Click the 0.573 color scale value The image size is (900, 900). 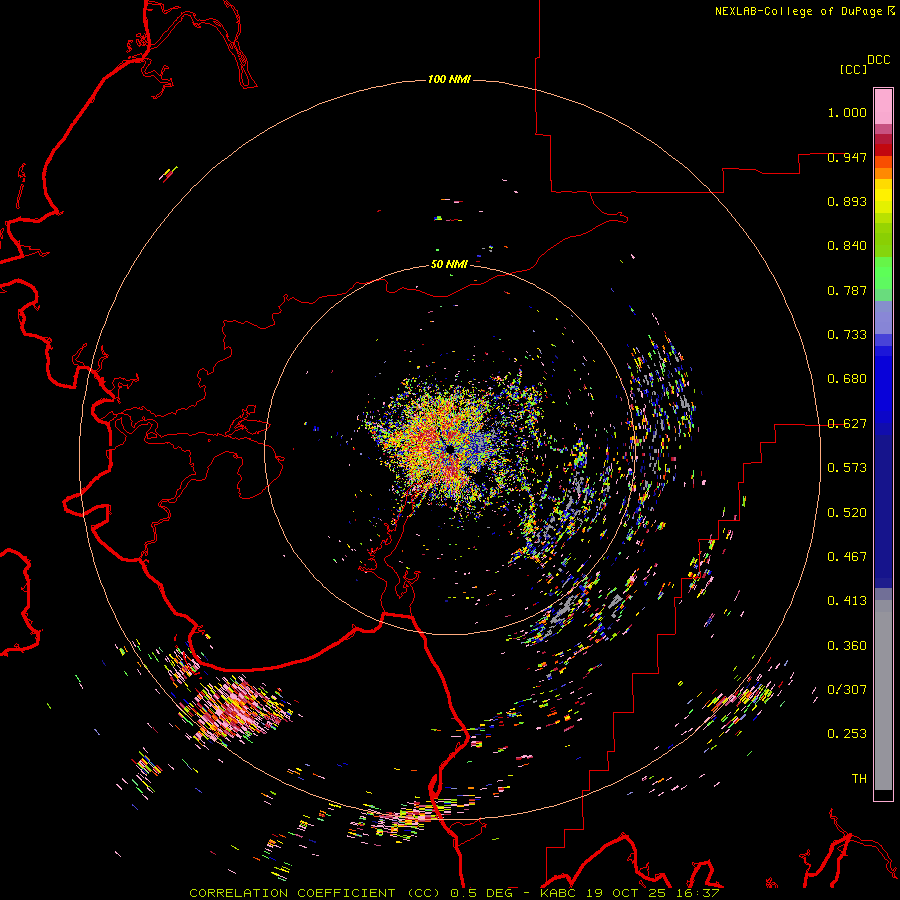847,468
